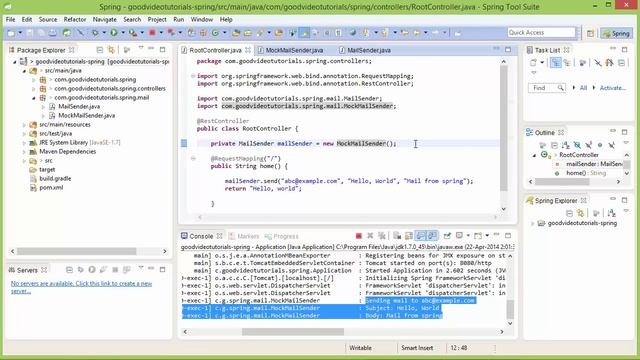Click the Package Explorer horizontal scrollbar

point(76,251)
